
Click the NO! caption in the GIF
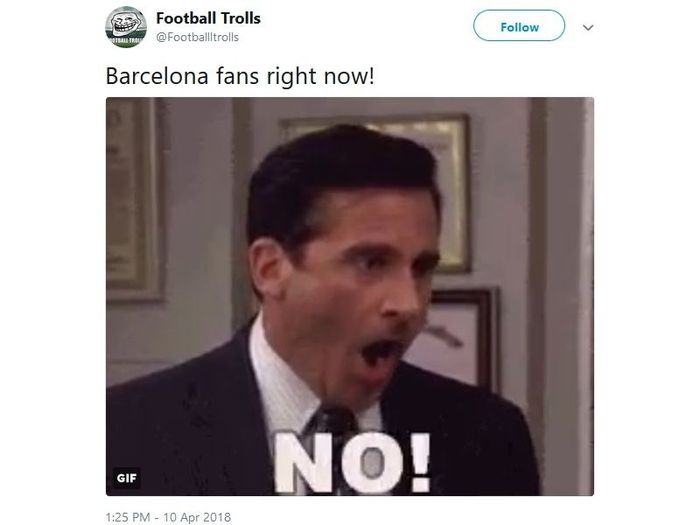pos(352,462)
